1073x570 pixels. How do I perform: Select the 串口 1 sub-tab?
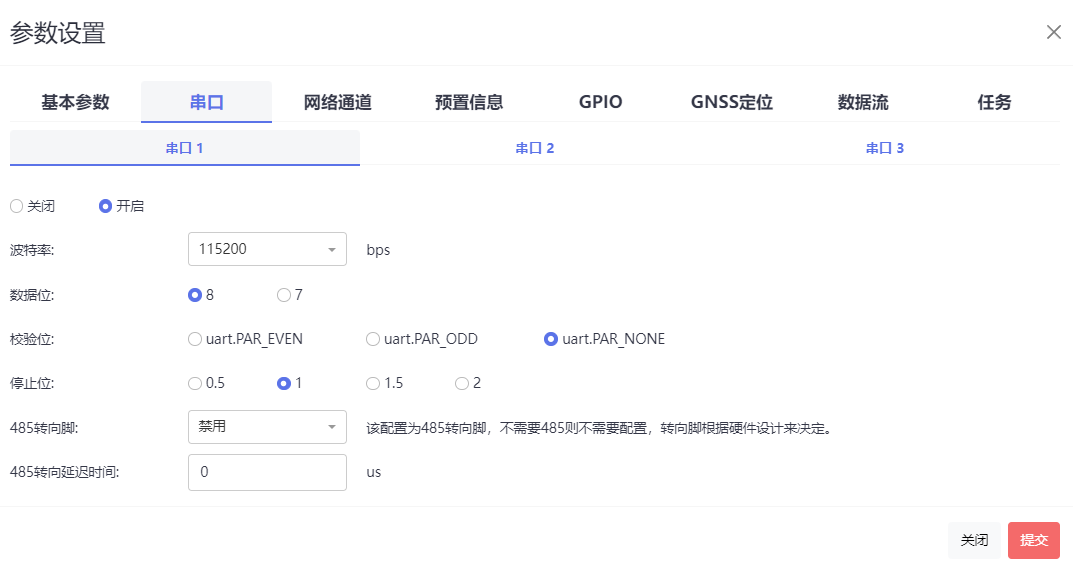[x=185, y=148]
